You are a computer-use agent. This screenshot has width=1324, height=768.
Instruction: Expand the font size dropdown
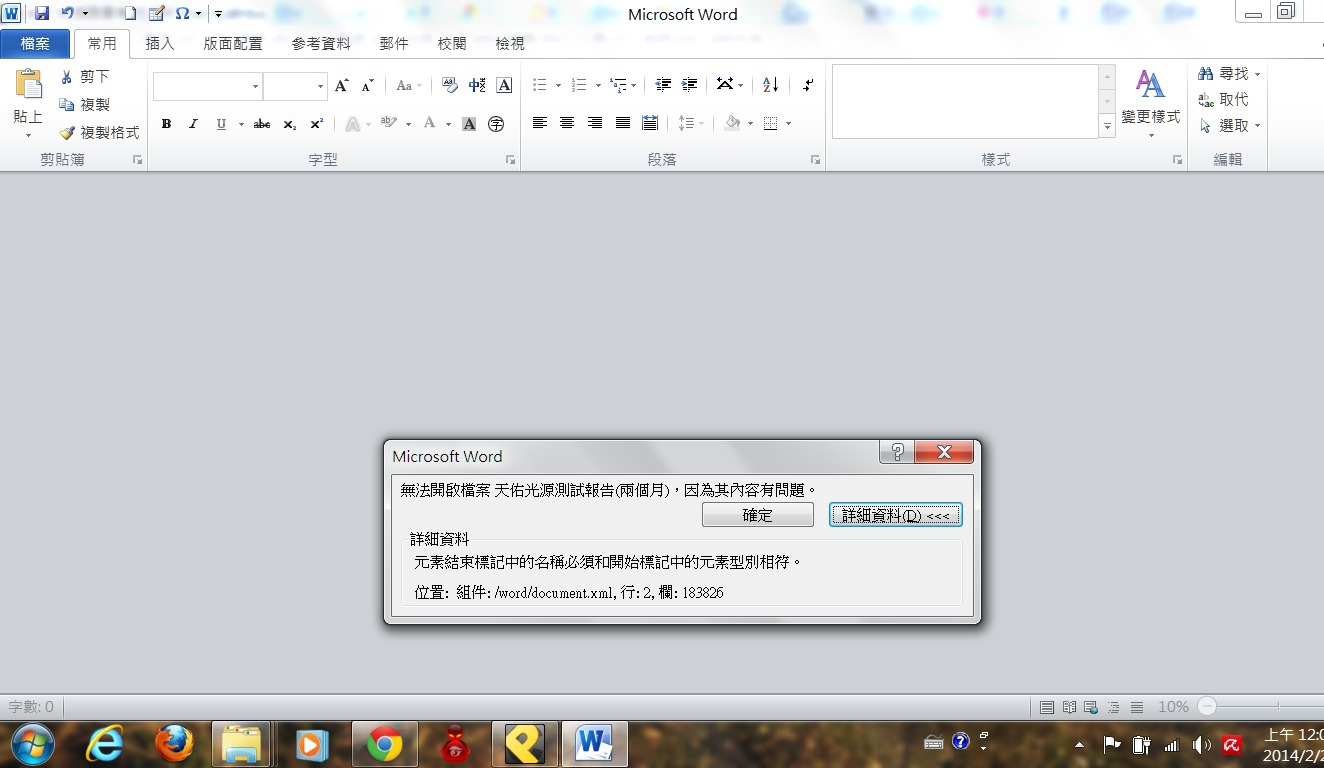tap(320, 87)
